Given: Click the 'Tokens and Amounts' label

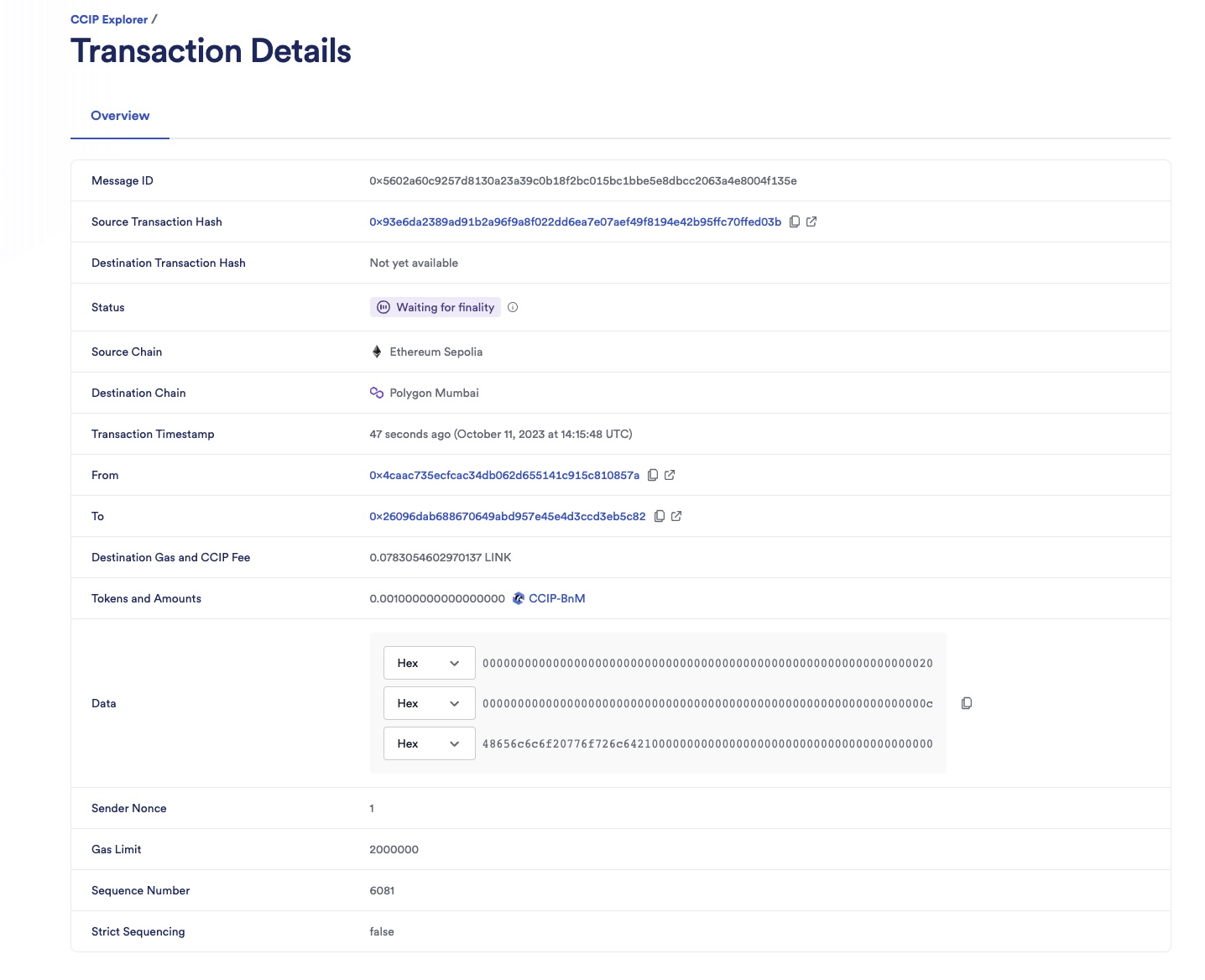Looking at the screenshot, I should (x=147, y=599).
